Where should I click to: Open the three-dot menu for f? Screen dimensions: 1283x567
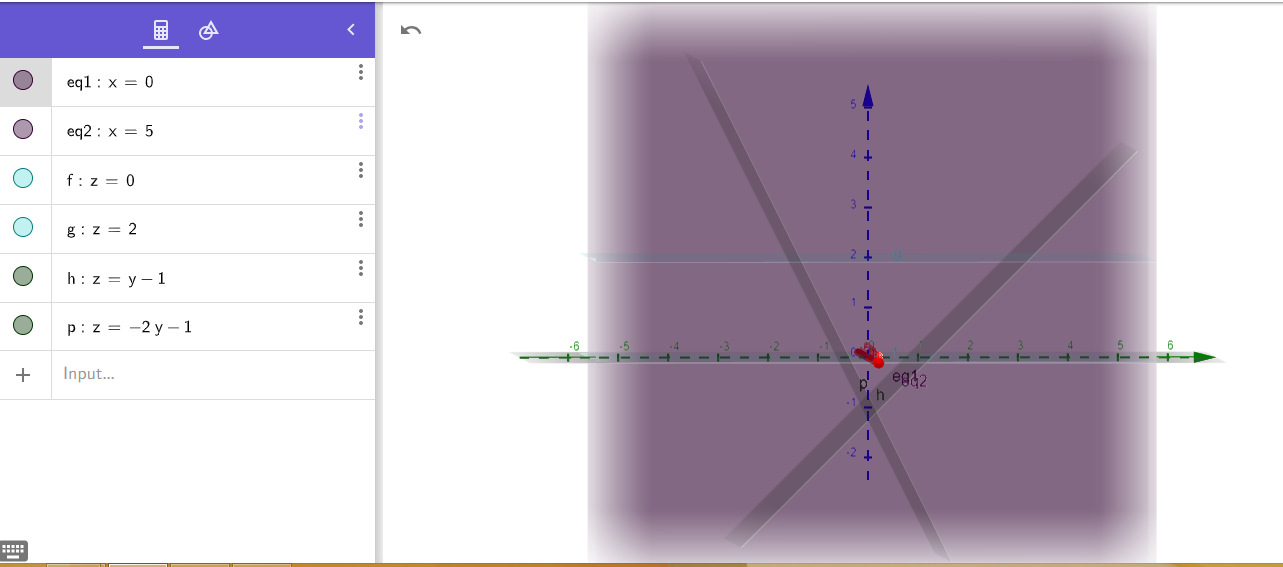[360, 170]
